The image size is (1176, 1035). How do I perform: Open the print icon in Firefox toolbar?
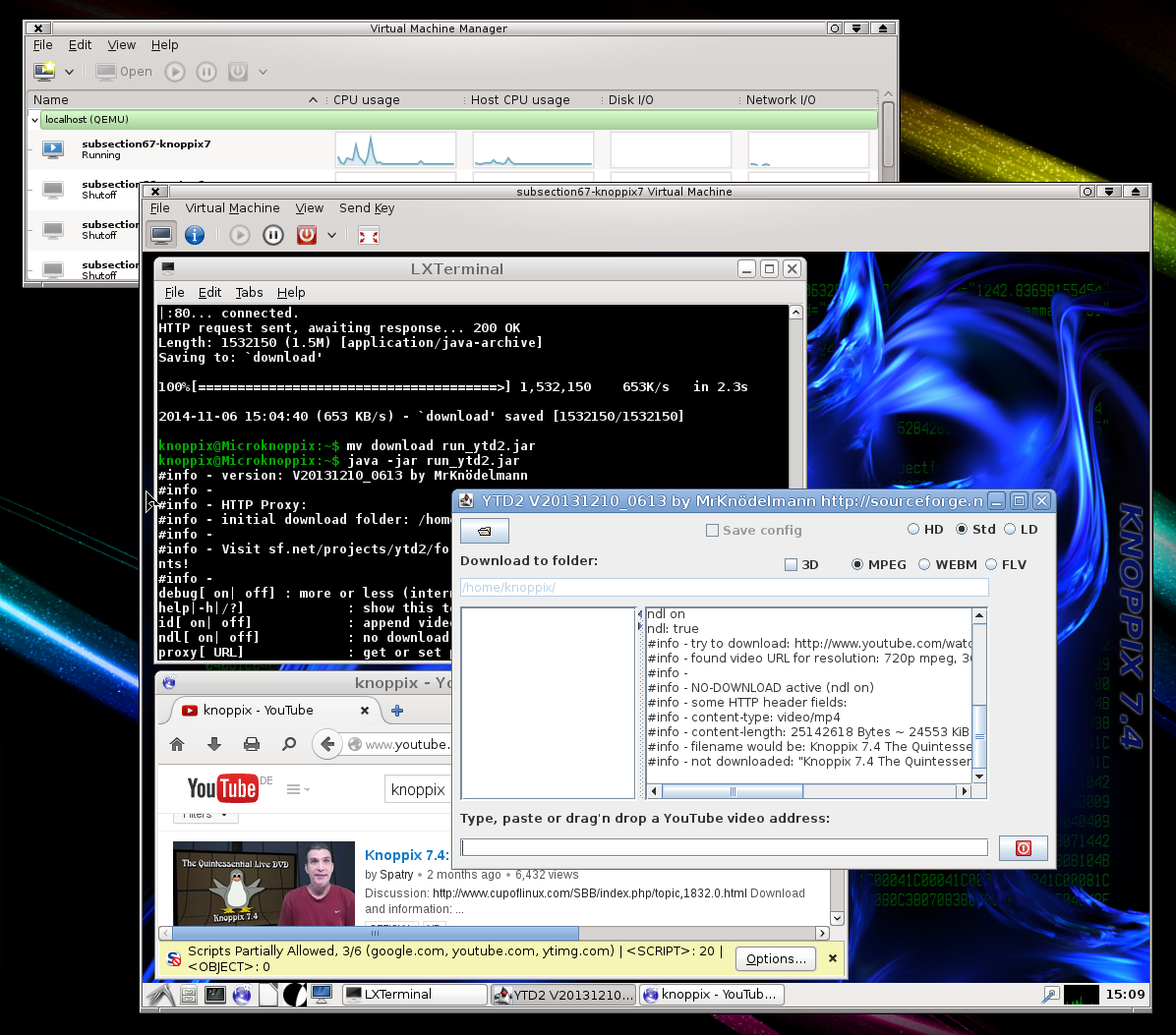[x=251, y=744]
